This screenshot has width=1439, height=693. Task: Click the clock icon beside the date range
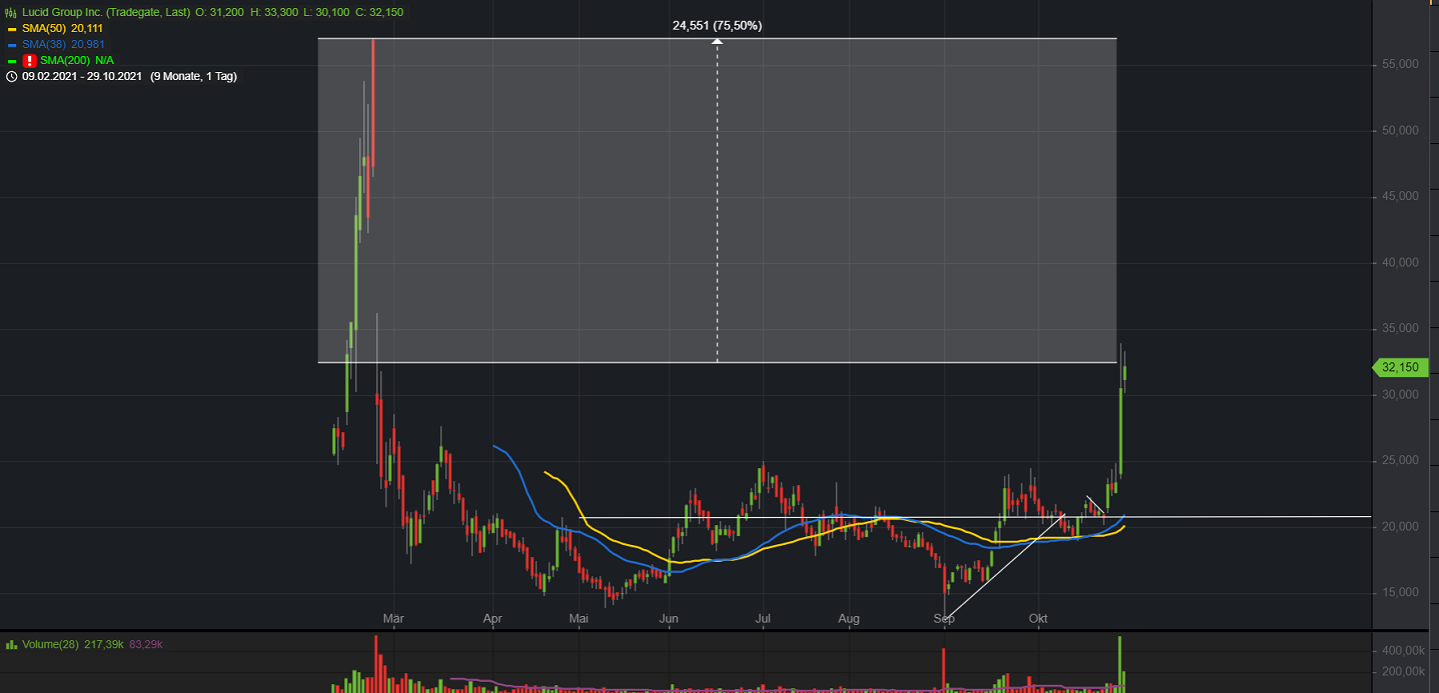pyautogui.click(x=11, y=77)
